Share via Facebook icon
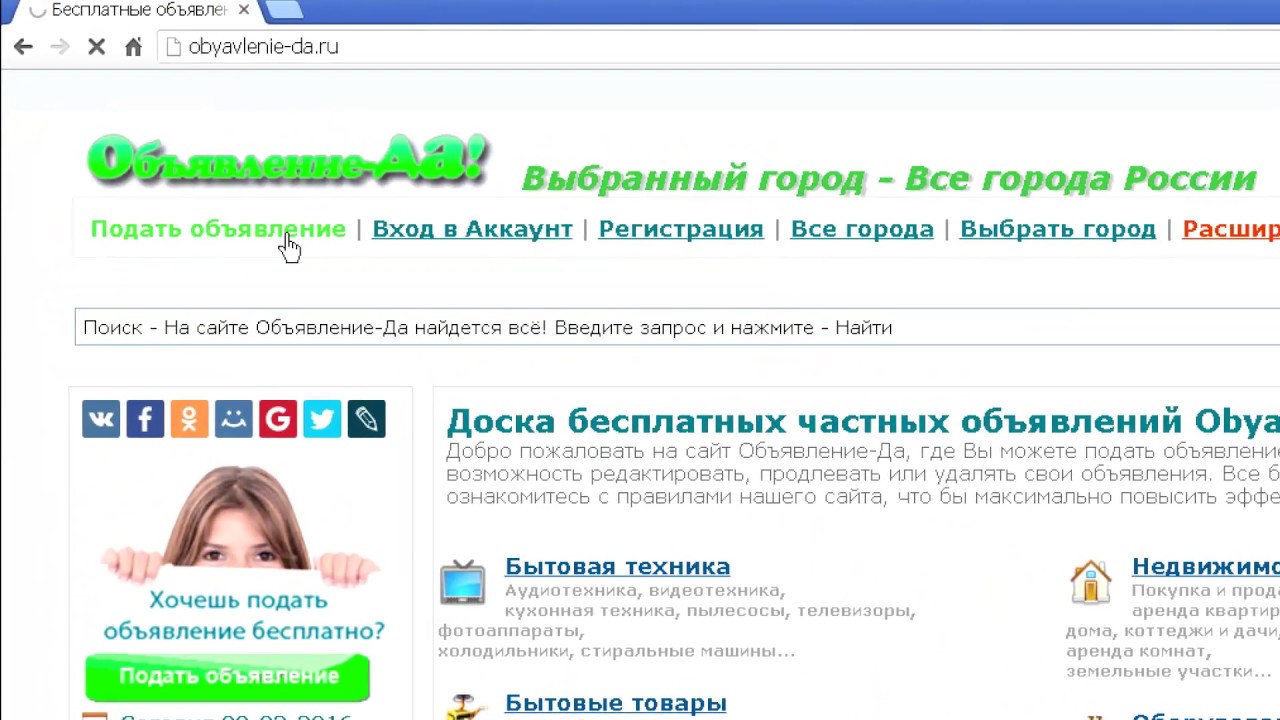Image resolution: width=1280 pixels, height=720 pixels. [145, 419]
